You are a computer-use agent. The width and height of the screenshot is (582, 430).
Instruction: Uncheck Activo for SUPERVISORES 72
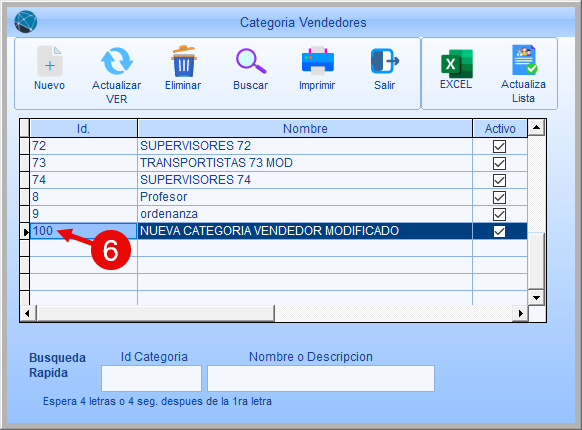[499, 146]
